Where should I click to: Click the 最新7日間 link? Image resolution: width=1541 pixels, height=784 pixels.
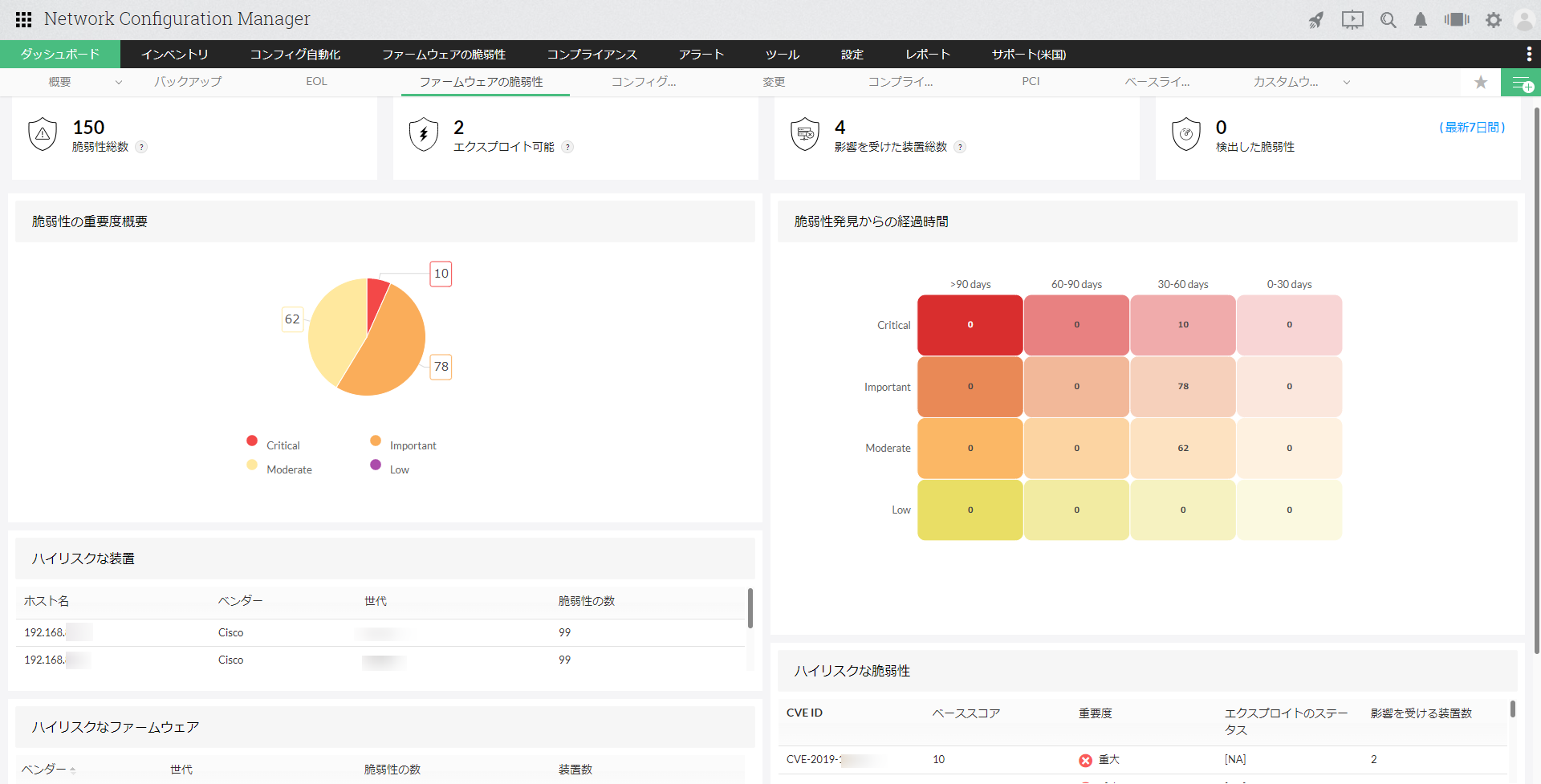coord(1472,127)
